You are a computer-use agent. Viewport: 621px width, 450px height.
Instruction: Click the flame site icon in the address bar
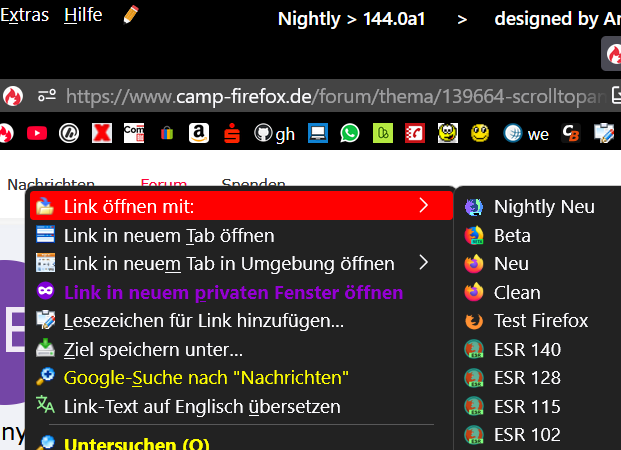[x=13, y=96]
